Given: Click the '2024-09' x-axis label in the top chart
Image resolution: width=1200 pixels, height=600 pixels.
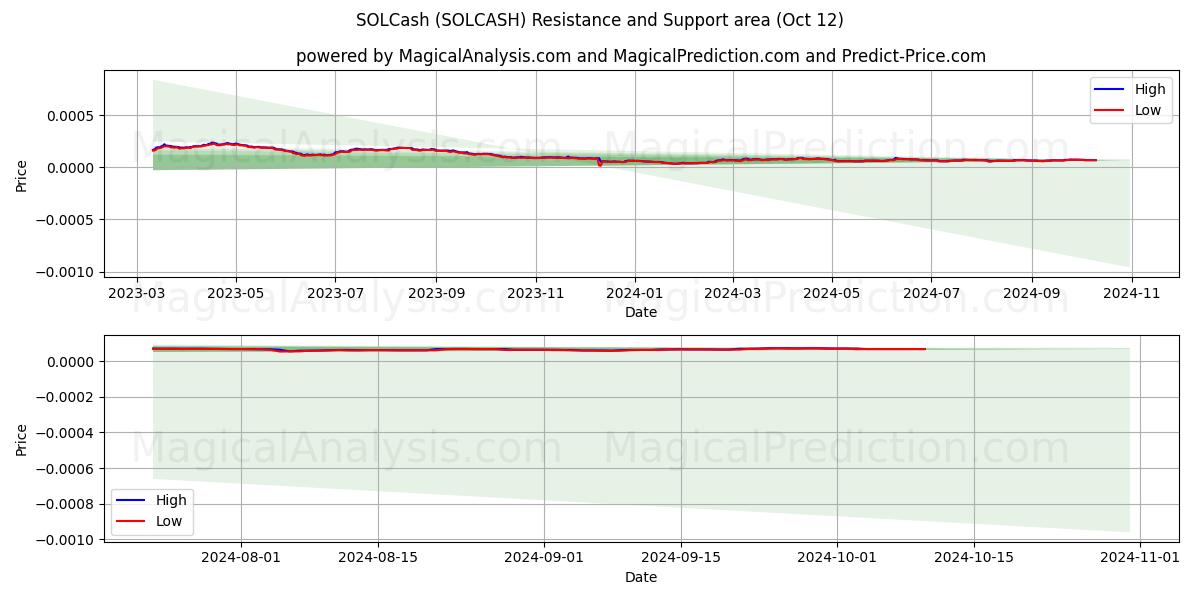Looking at the screenshot, I should 1032,294.
